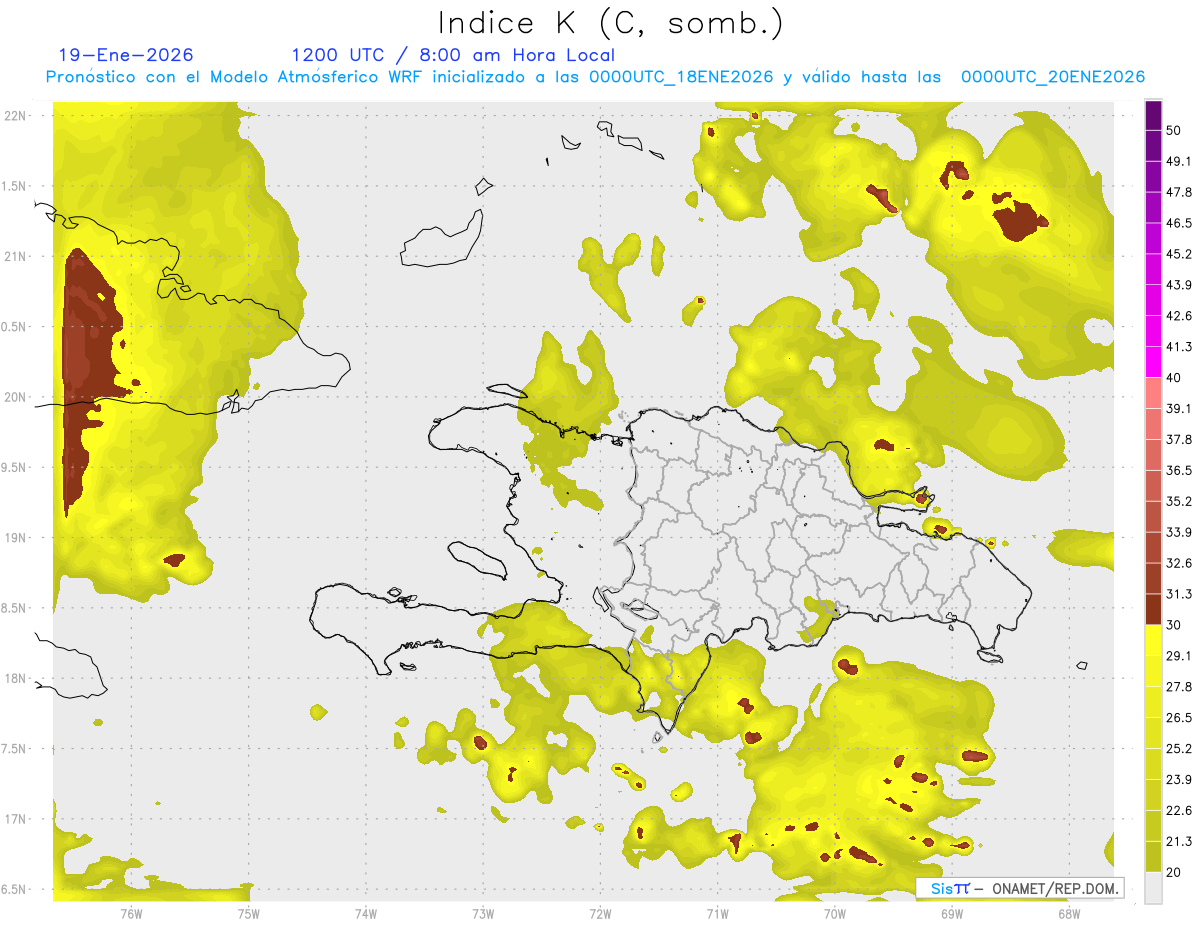Image resolution: width=1200 pixels, height=927 pixels.
Task: Click the colorbar value "36.5"
Action: 1179,470
